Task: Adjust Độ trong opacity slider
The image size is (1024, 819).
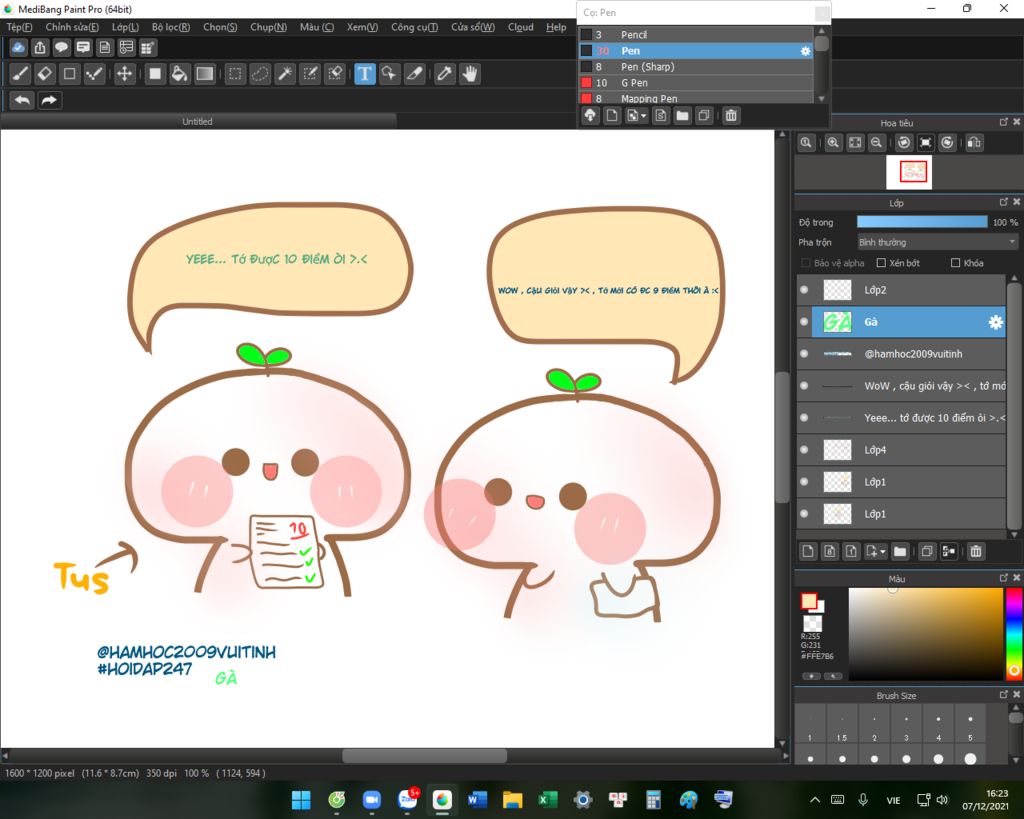Action: (922, 222)
